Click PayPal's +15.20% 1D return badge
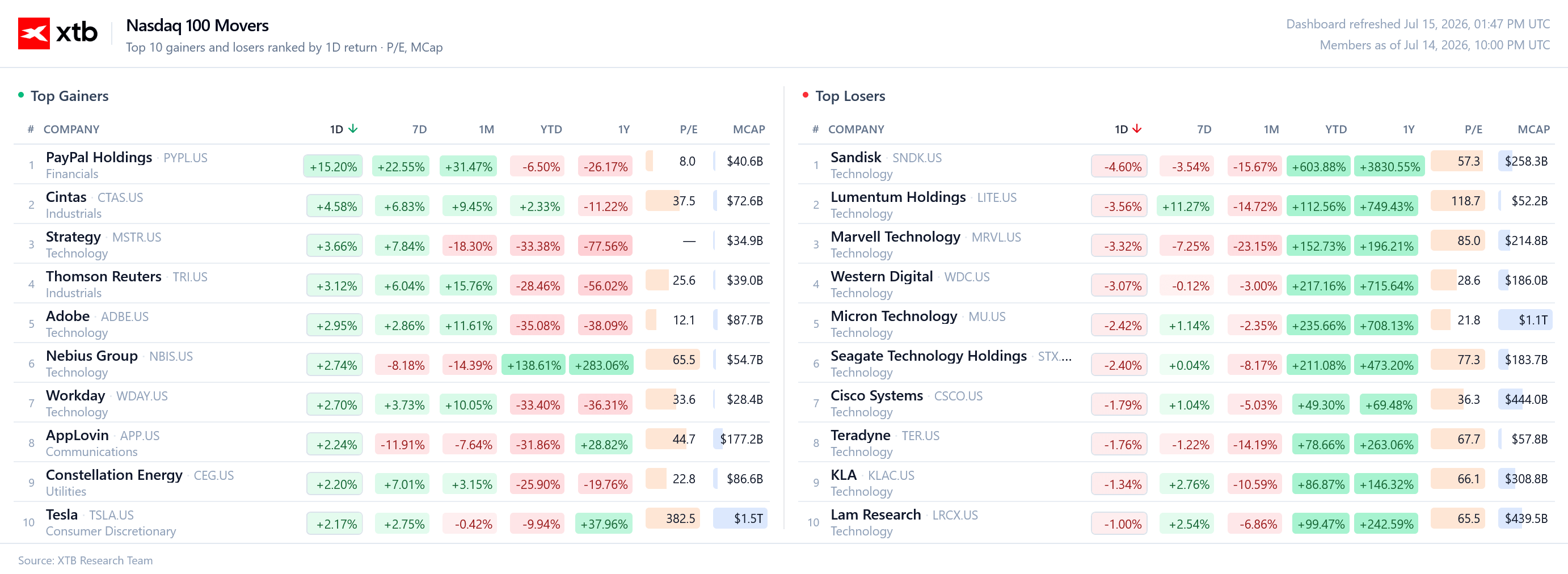1568x574 pixels. point(333,167)
